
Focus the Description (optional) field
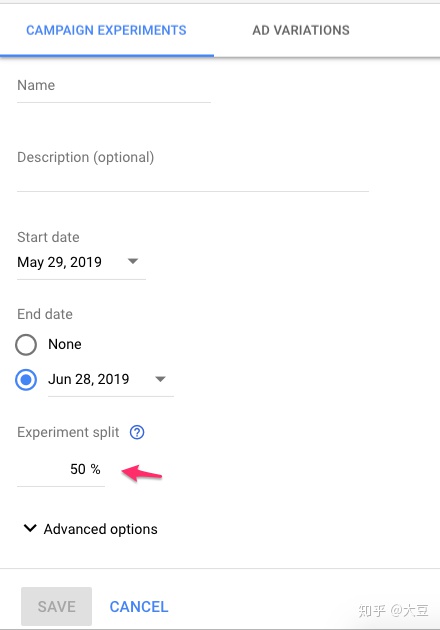click(x=193, y=169)
